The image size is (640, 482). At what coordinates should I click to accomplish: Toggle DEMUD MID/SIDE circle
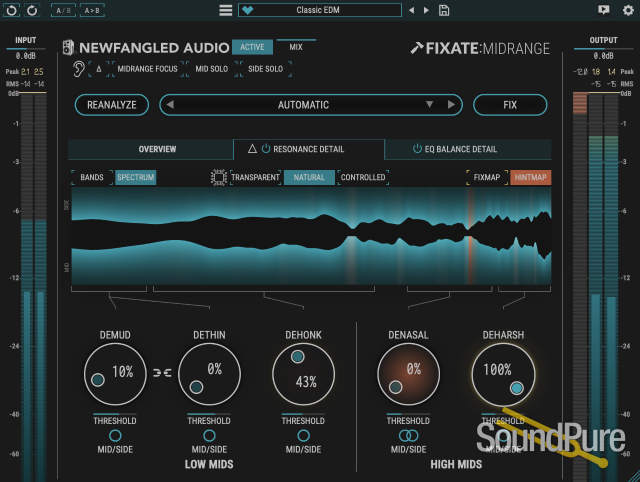coord(115,435)
